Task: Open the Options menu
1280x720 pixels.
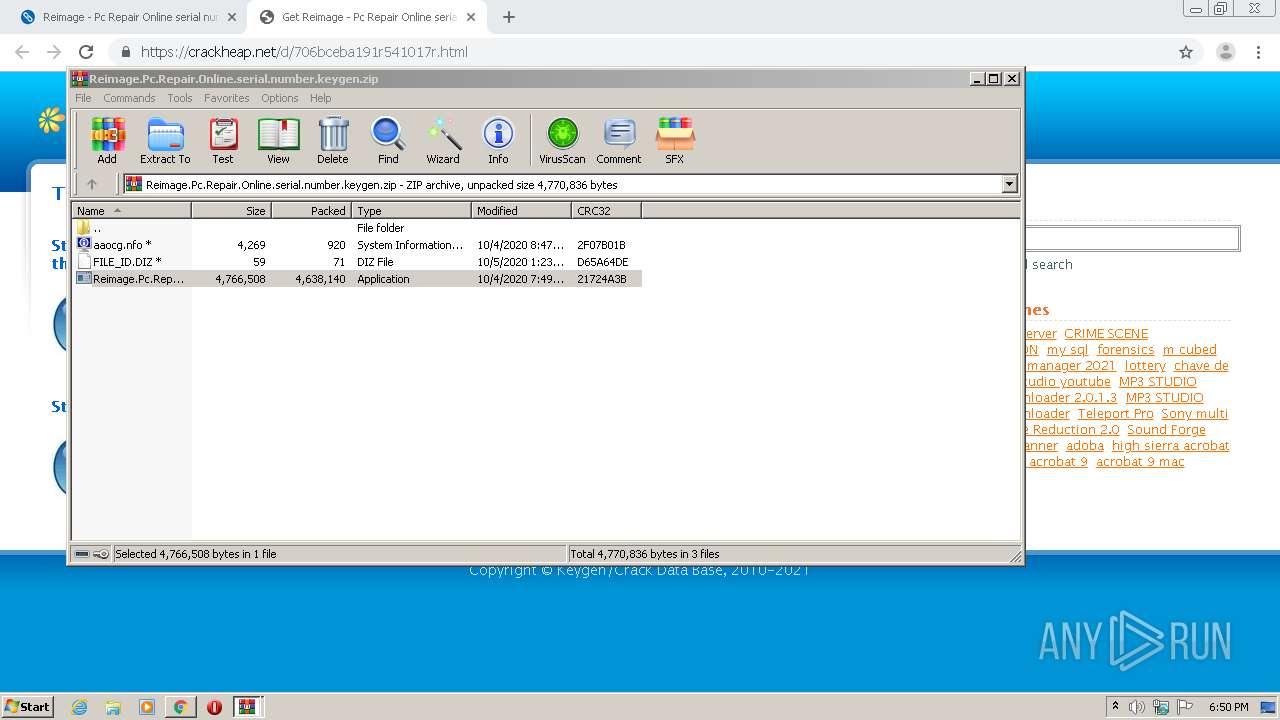Action: click(x=280, y=98)
